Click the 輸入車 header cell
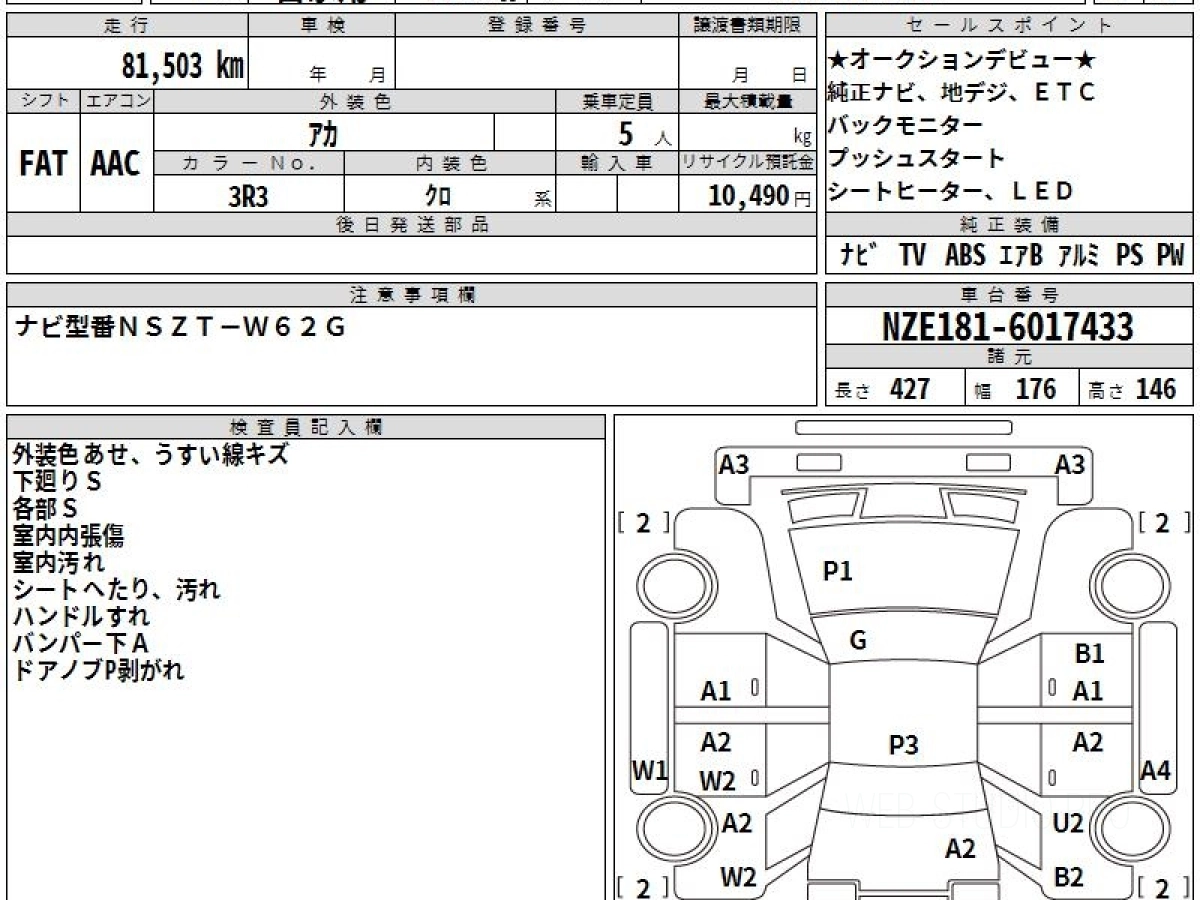The width and height of the screenshot is (1200, 900). click(x=617, y=162)
